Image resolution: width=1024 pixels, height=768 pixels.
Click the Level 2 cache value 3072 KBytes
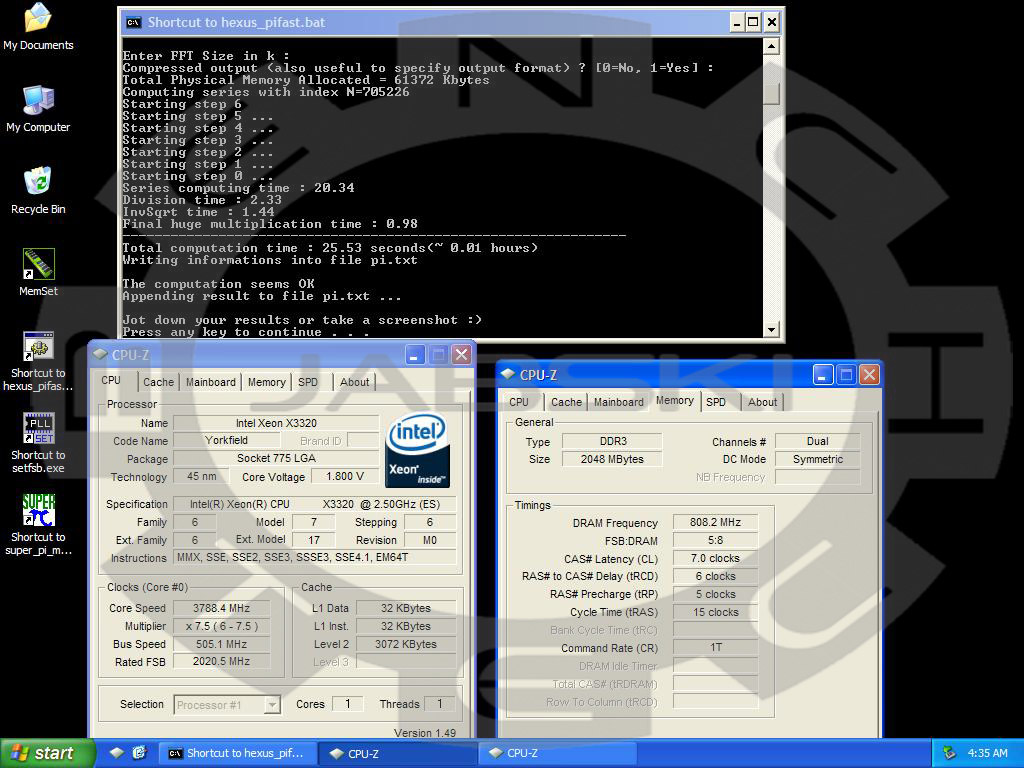(x=406, y=644)
